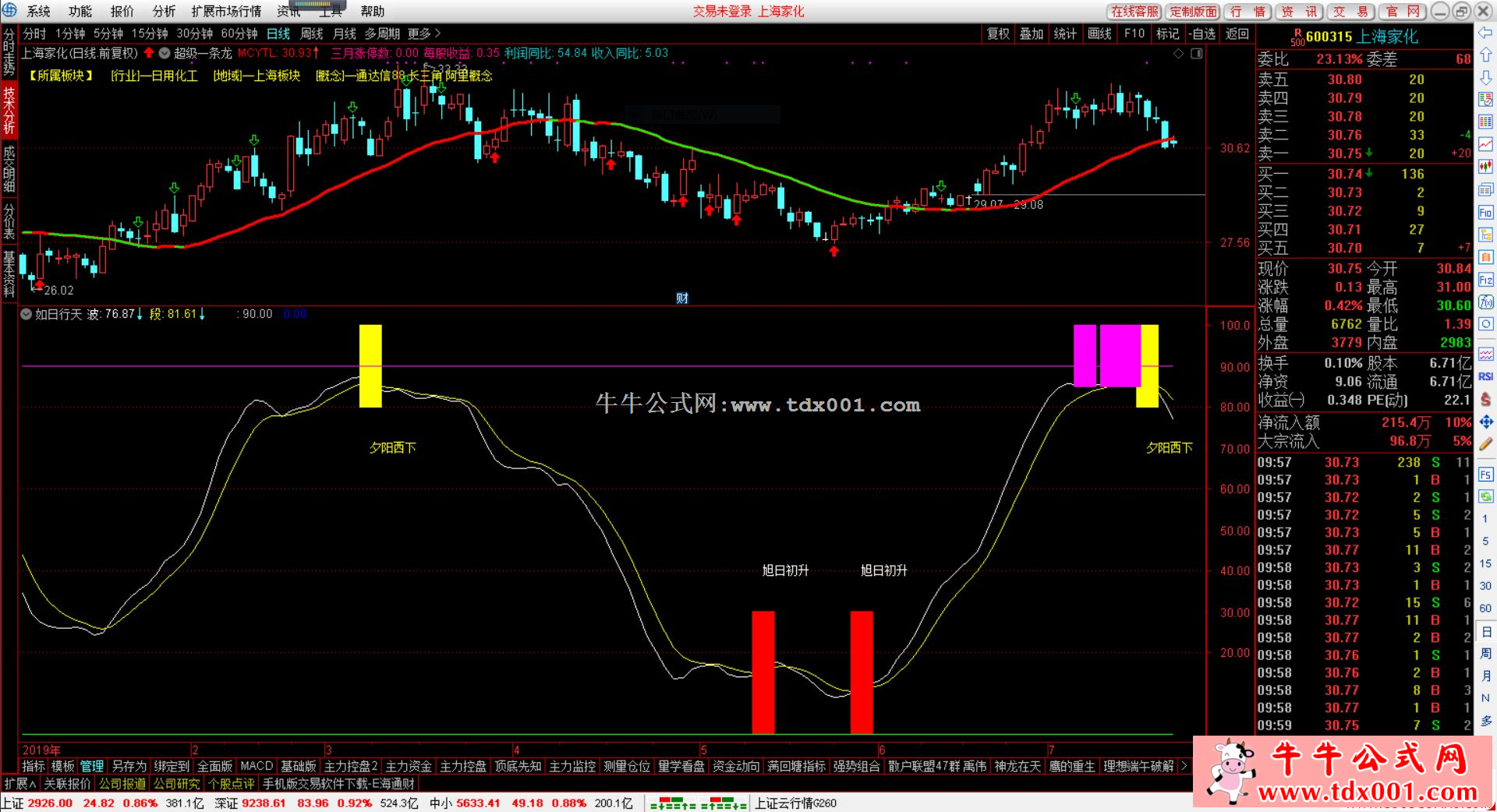
Task: Click the F10 company info icon
Action: coord(1485,212)
